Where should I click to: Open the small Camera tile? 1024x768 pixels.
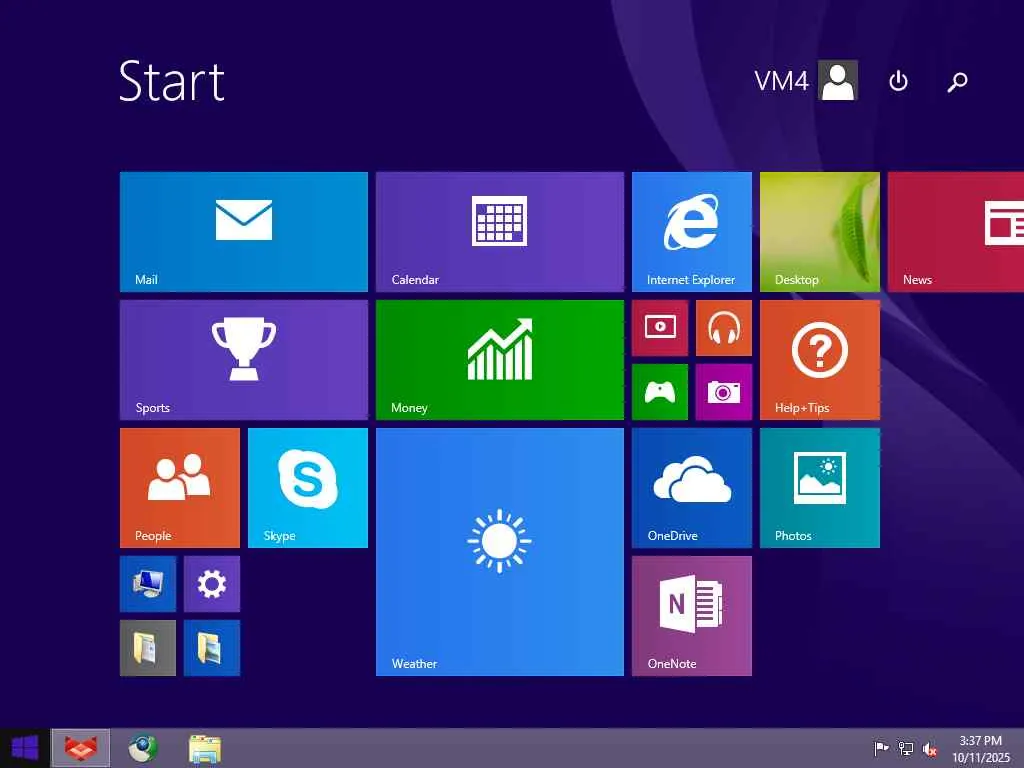724,392
